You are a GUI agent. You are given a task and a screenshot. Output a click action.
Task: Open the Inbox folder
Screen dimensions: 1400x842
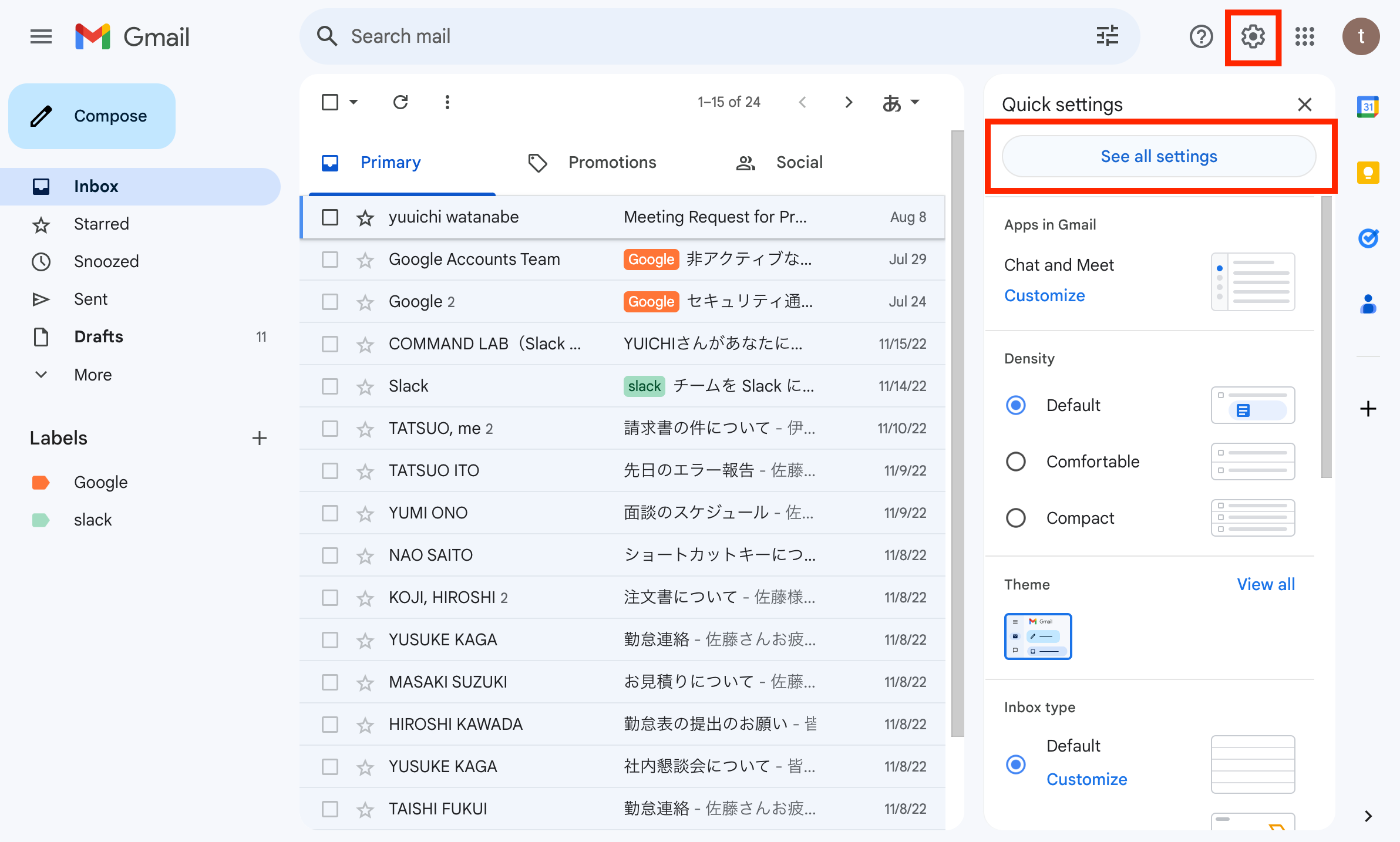tap(140, 187)
